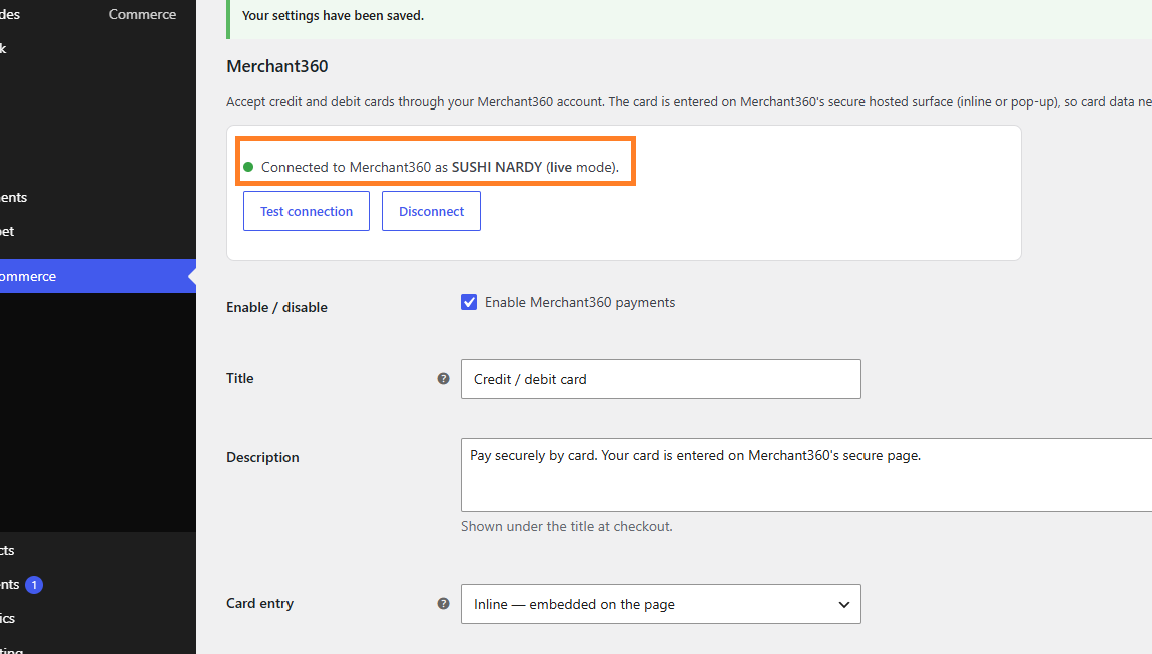Image resolution: width=1152 pixels, height=654 pixels.
Task: Click the Description text area
Action: pyautogui.click(x=806, y=475)
